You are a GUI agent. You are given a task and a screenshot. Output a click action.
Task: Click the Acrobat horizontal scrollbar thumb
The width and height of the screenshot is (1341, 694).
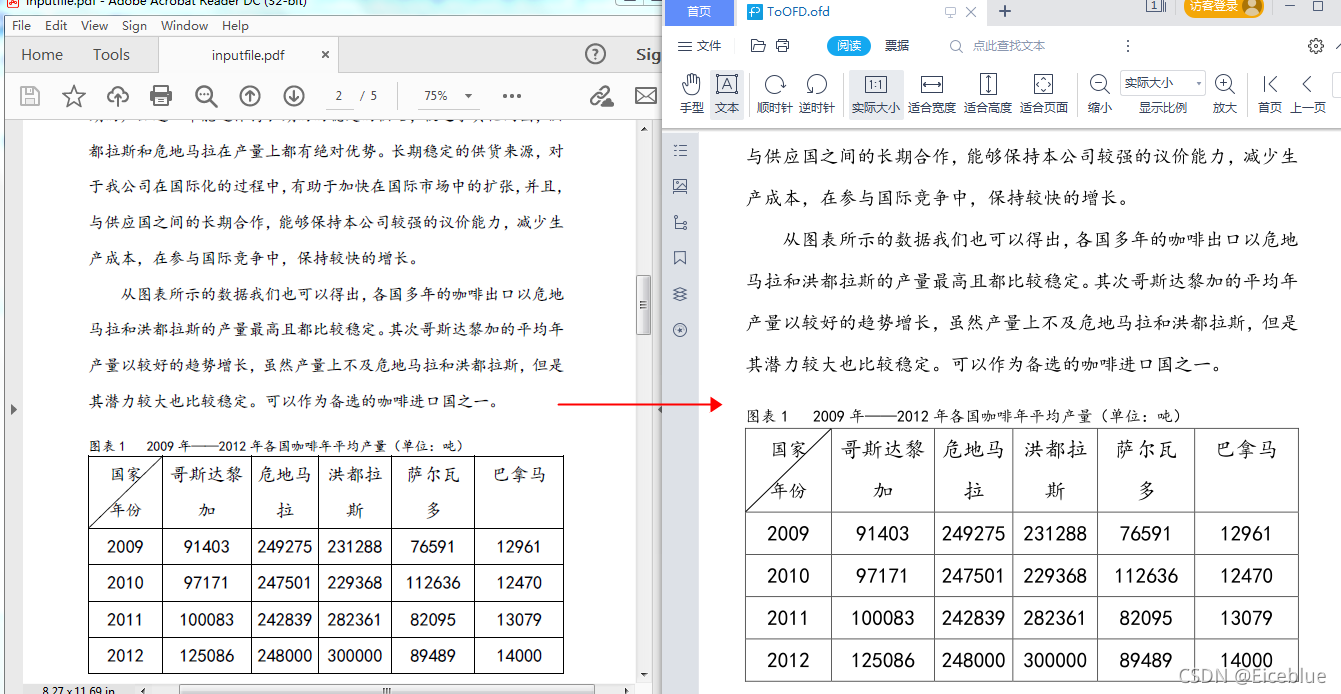point(385,689)
